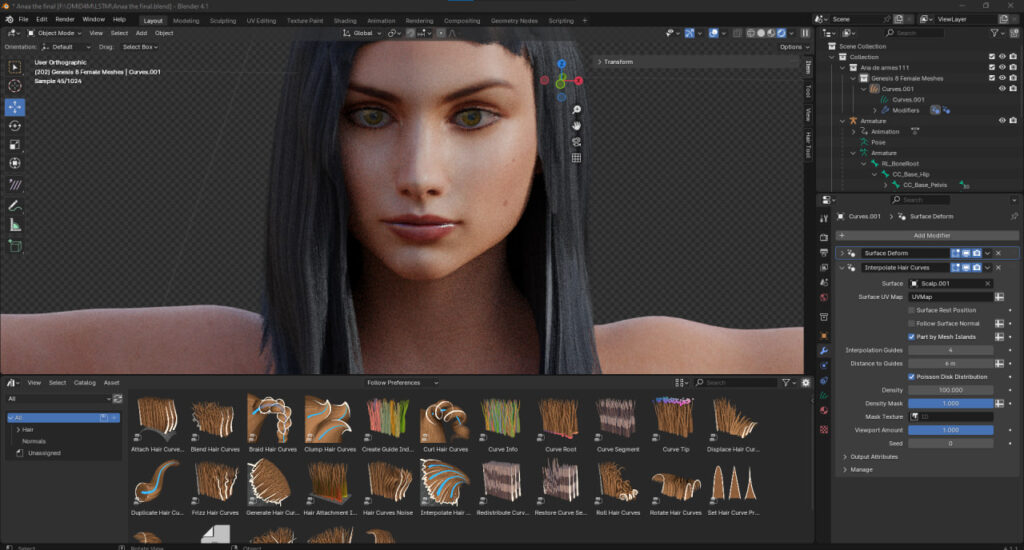1024x550 pixels.
Task: Collapse the Interpolate Hair Curves modifier
Action: pyautogui.click(x=842, y=268)
